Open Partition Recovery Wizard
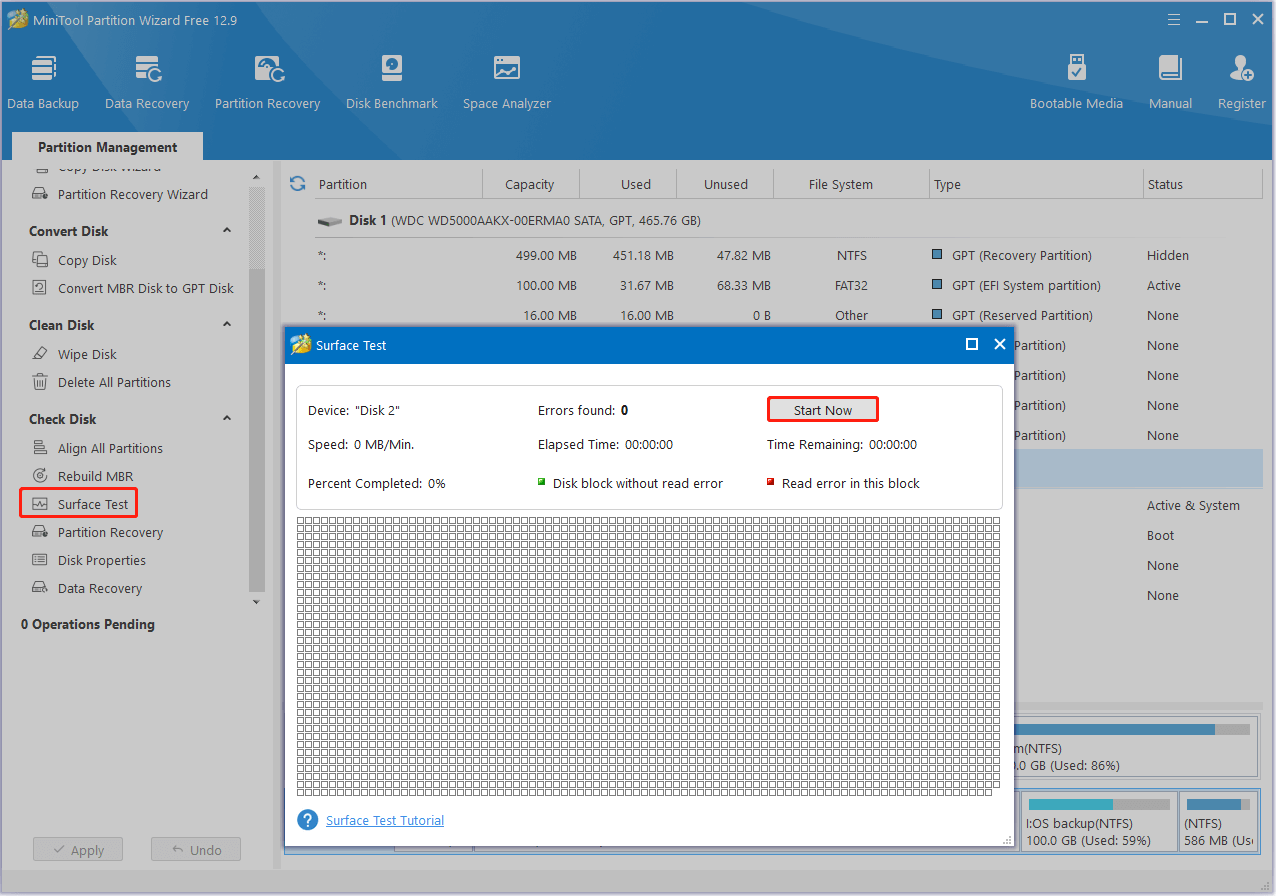 [x=120, y=194]
